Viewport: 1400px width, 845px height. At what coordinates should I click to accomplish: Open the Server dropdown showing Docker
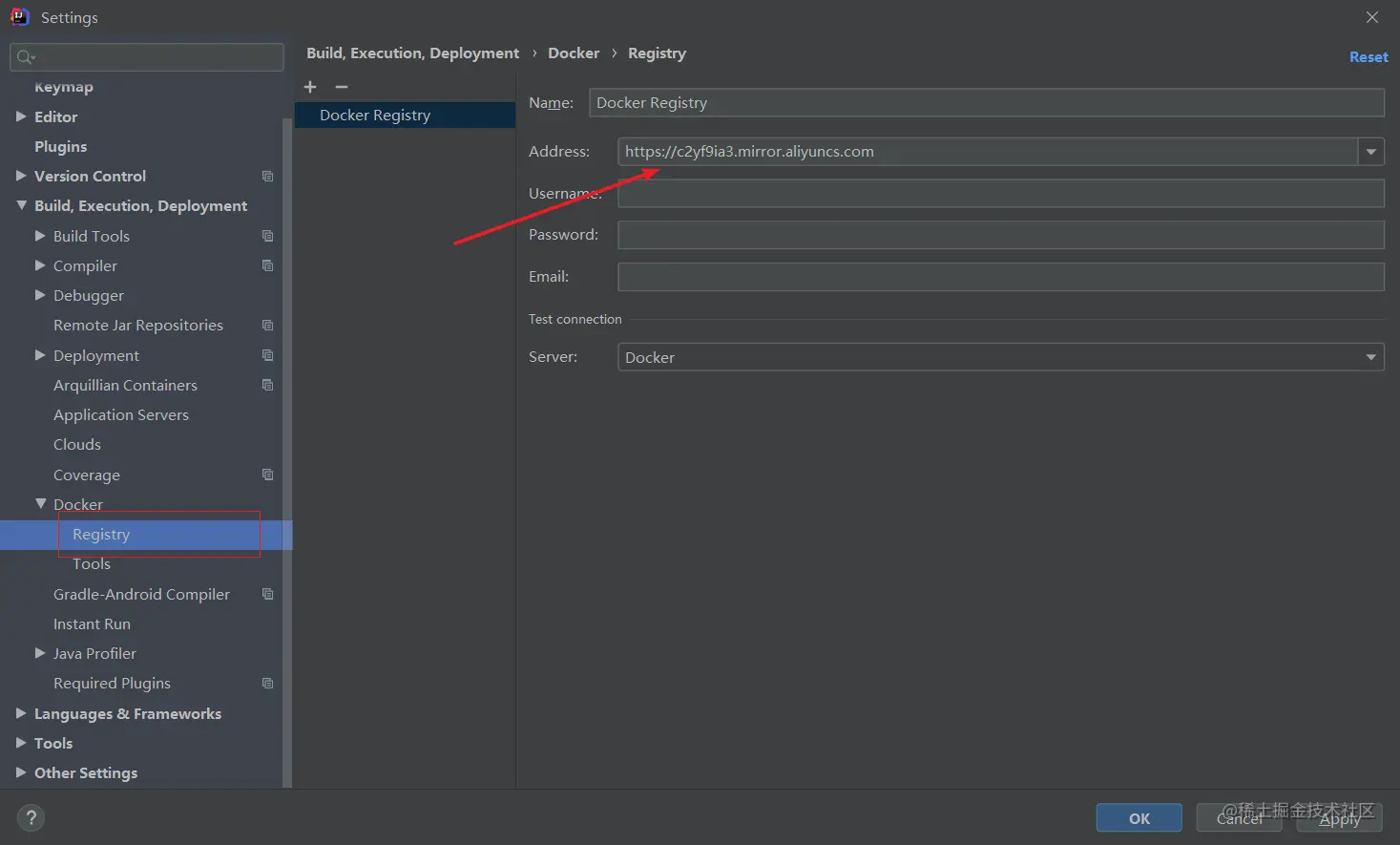tap(1001, 357)
